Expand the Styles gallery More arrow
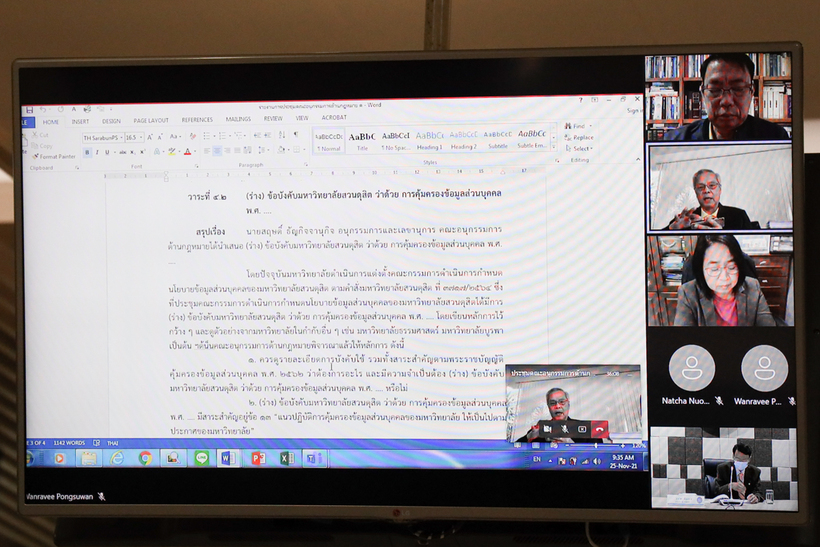 [x=554, y=147]
